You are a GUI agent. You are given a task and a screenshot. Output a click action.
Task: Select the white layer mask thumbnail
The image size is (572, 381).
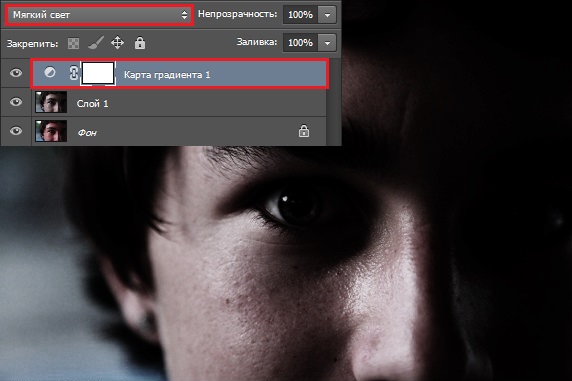(x=98, y=73)
